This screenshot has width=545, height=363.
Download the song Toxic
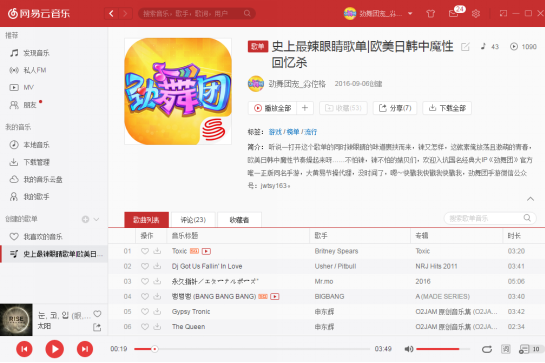[x=157, y=251]
